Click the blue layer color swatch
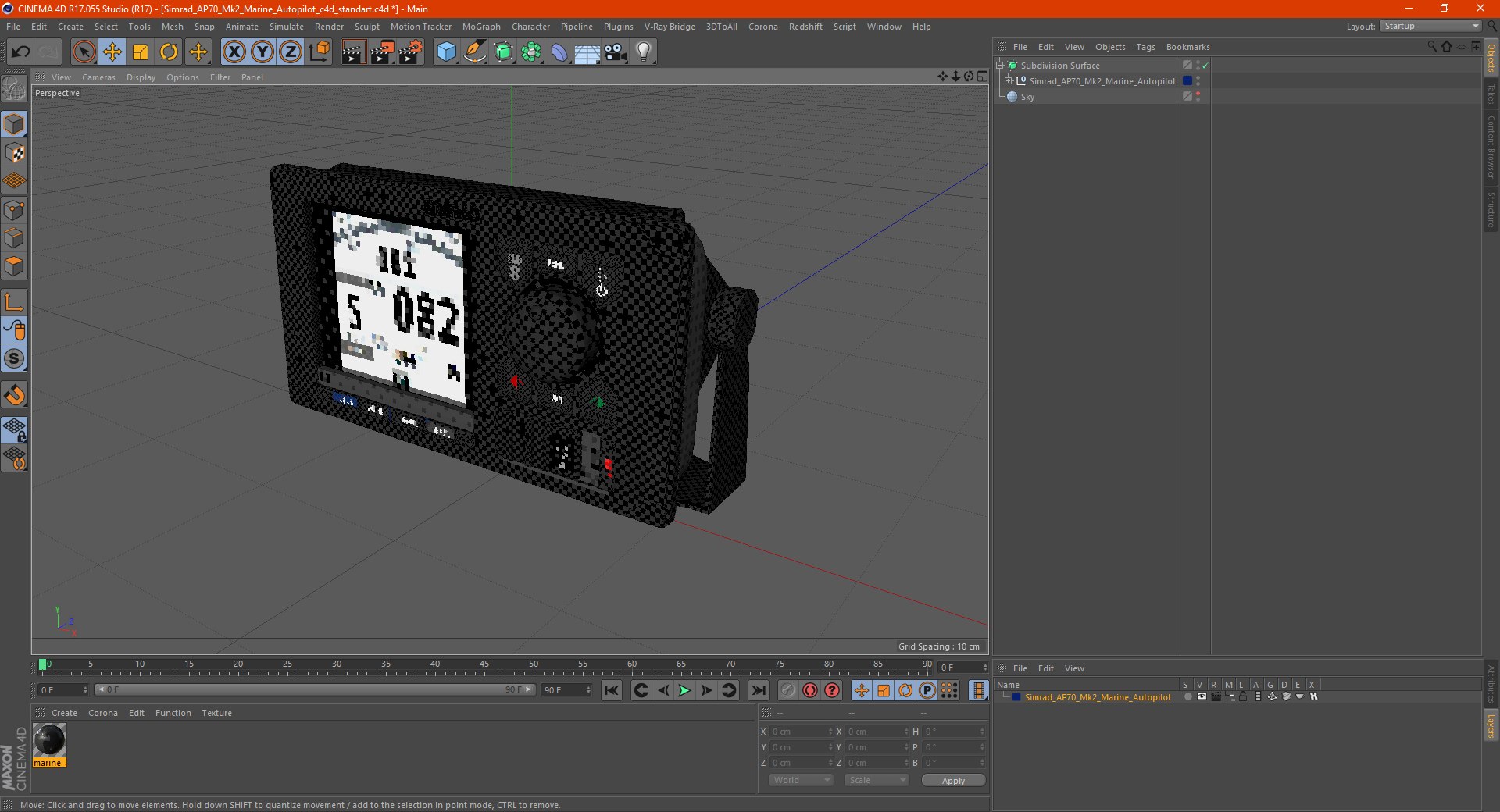 pos(1016,697)
